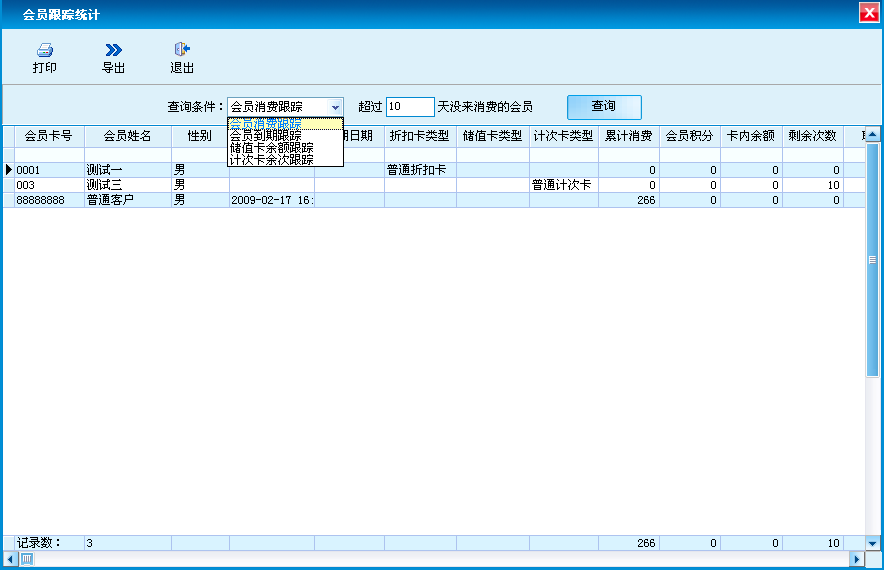Select row with card number 88888888
This screenshot has height=570, width=884.
[48, 200]
